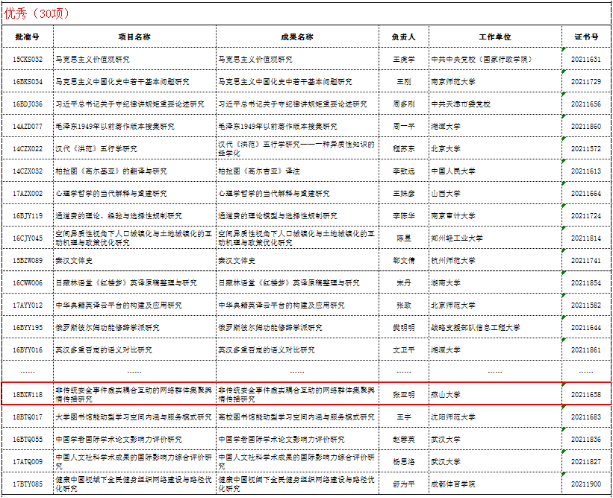The width and height of the screenshot is (613, 498).
Task: Select certificate number cell 20211900
Action: tap(586, 484)
